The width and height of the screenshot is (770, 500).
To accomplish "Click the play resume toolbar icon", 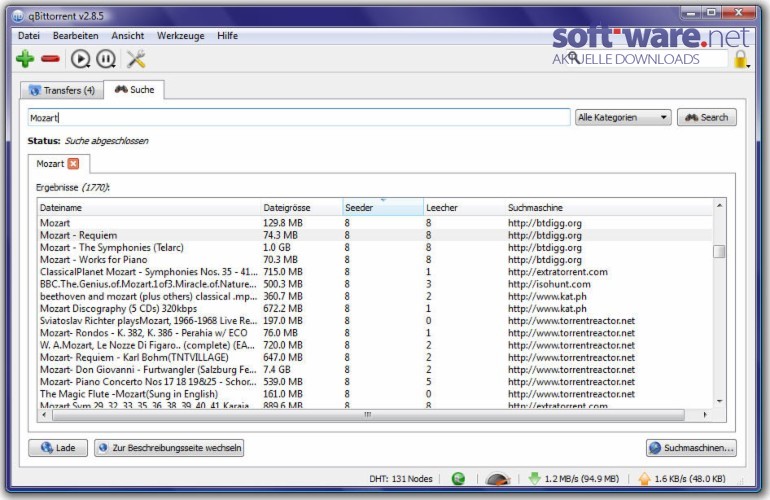I will point(81,59).
